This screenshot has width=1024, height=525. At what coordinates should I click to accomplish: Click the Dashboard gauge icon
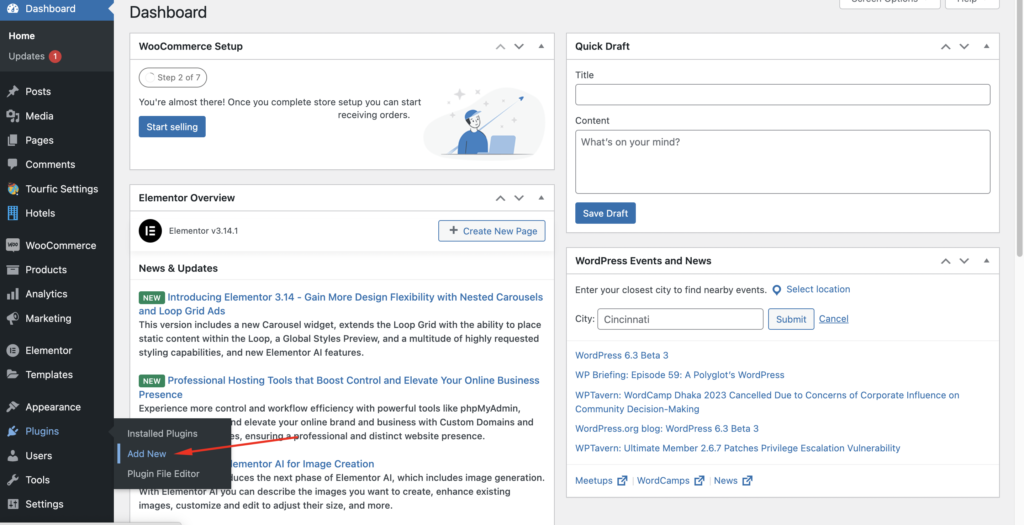(x=12, y=8)
